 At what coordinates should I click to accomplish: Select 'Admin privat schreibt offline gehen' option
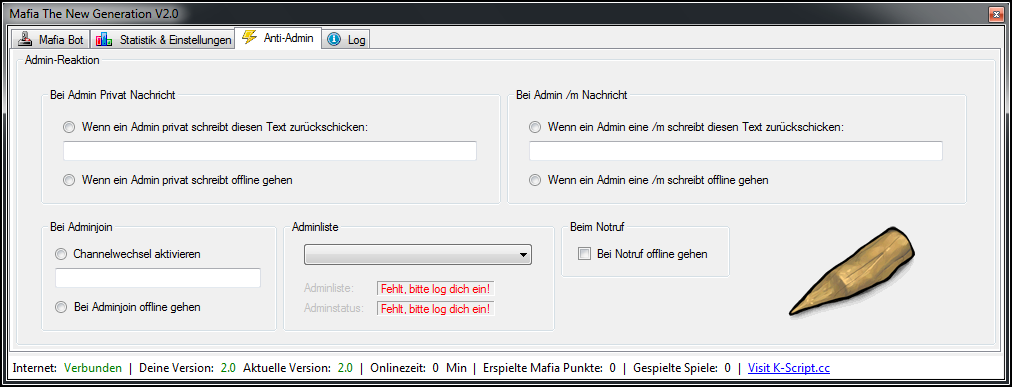68,181
